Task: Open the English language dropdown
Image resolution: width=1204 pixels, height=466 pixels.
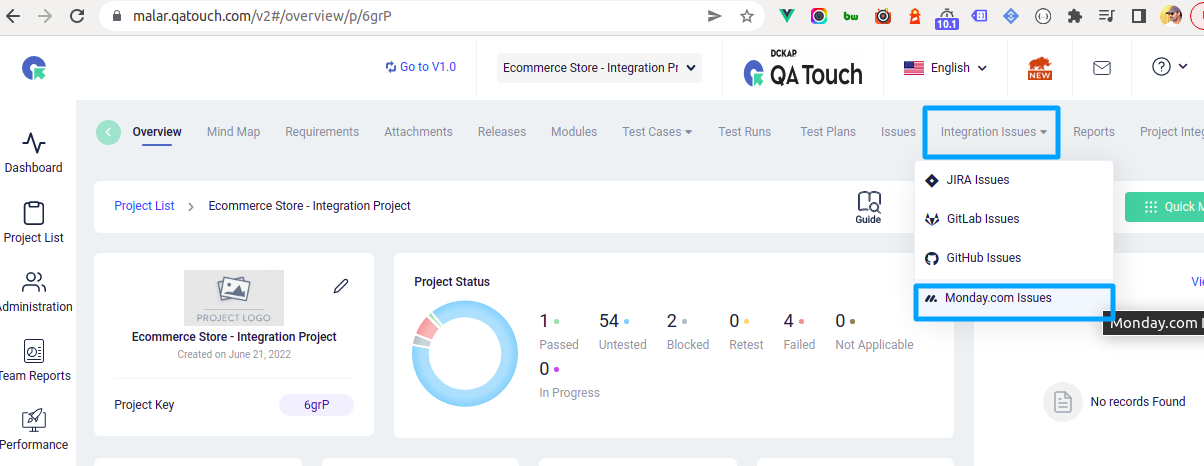Action: [x=945, y=68]
